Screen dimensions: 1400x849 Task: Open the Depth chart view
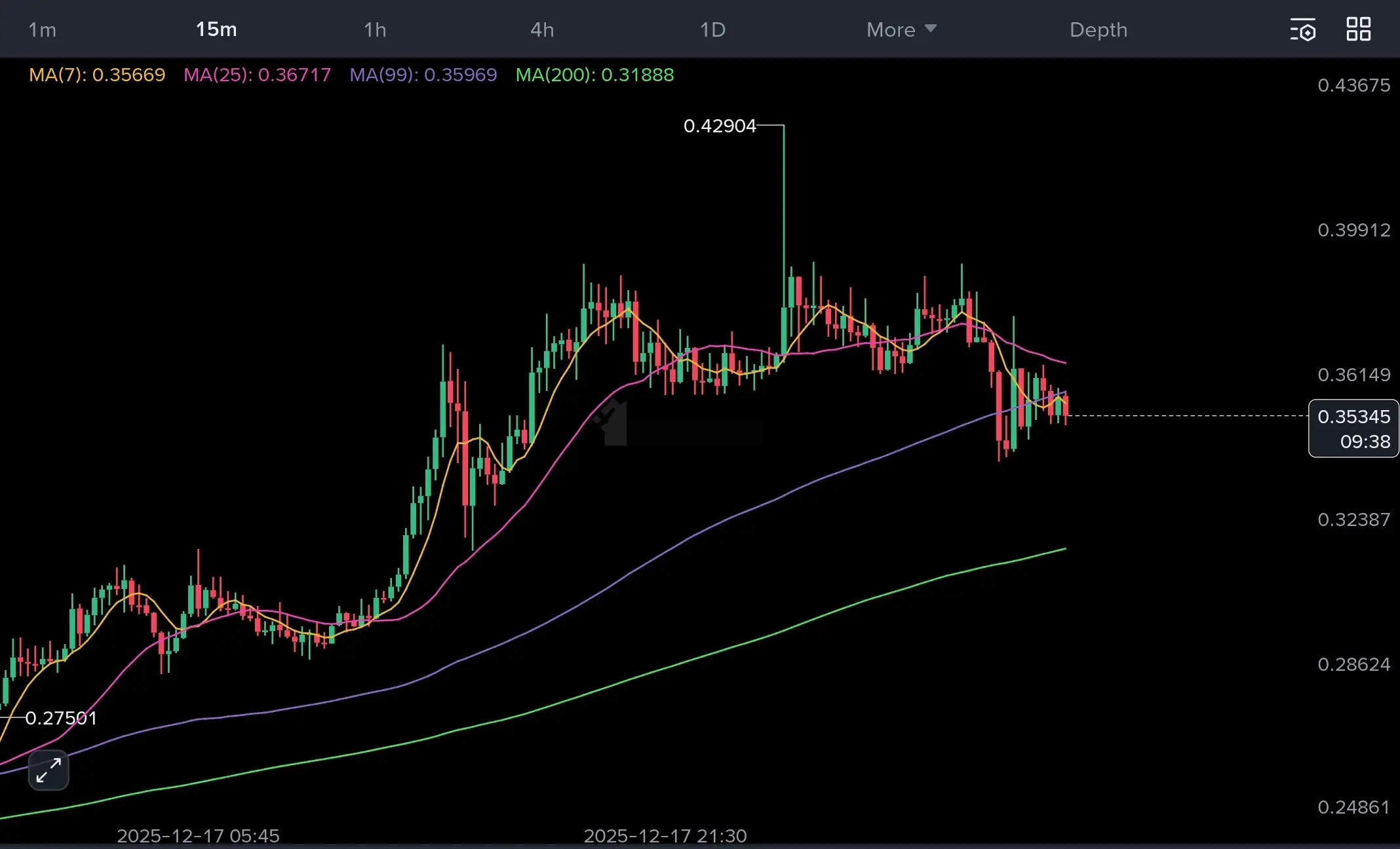tap(1099, 29)
